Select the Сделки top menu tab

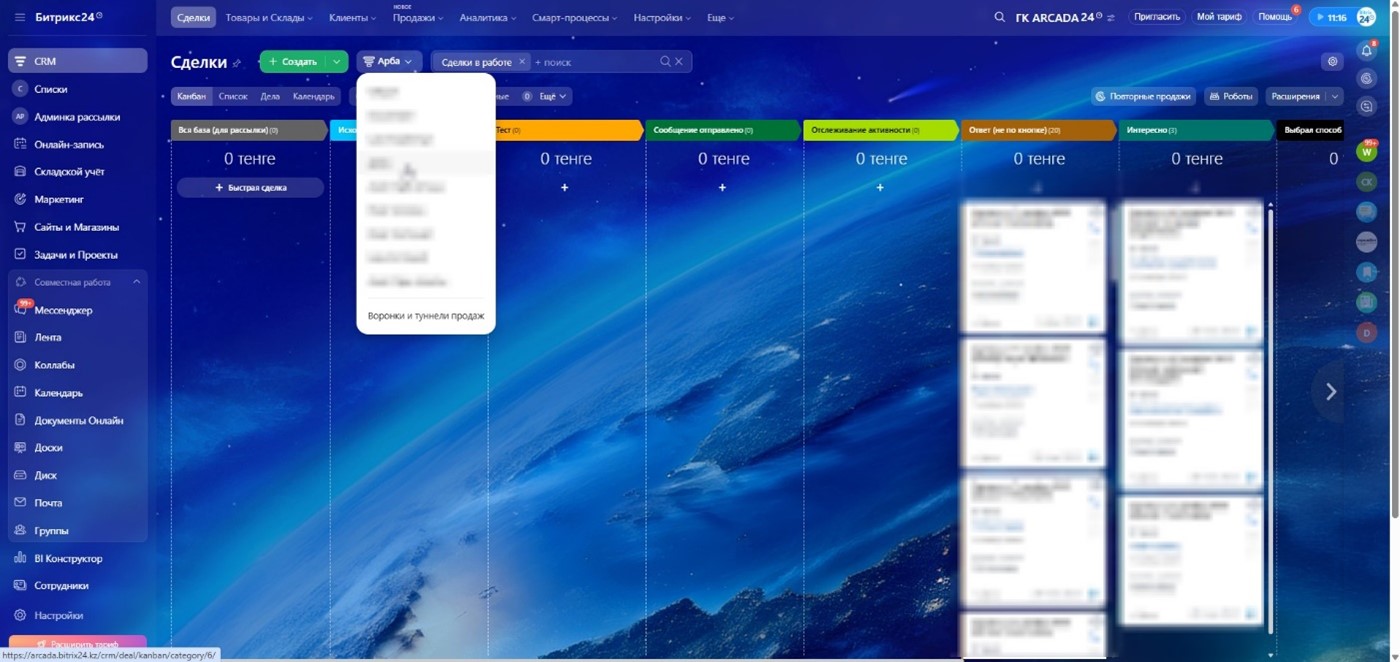tap(193, 18)
